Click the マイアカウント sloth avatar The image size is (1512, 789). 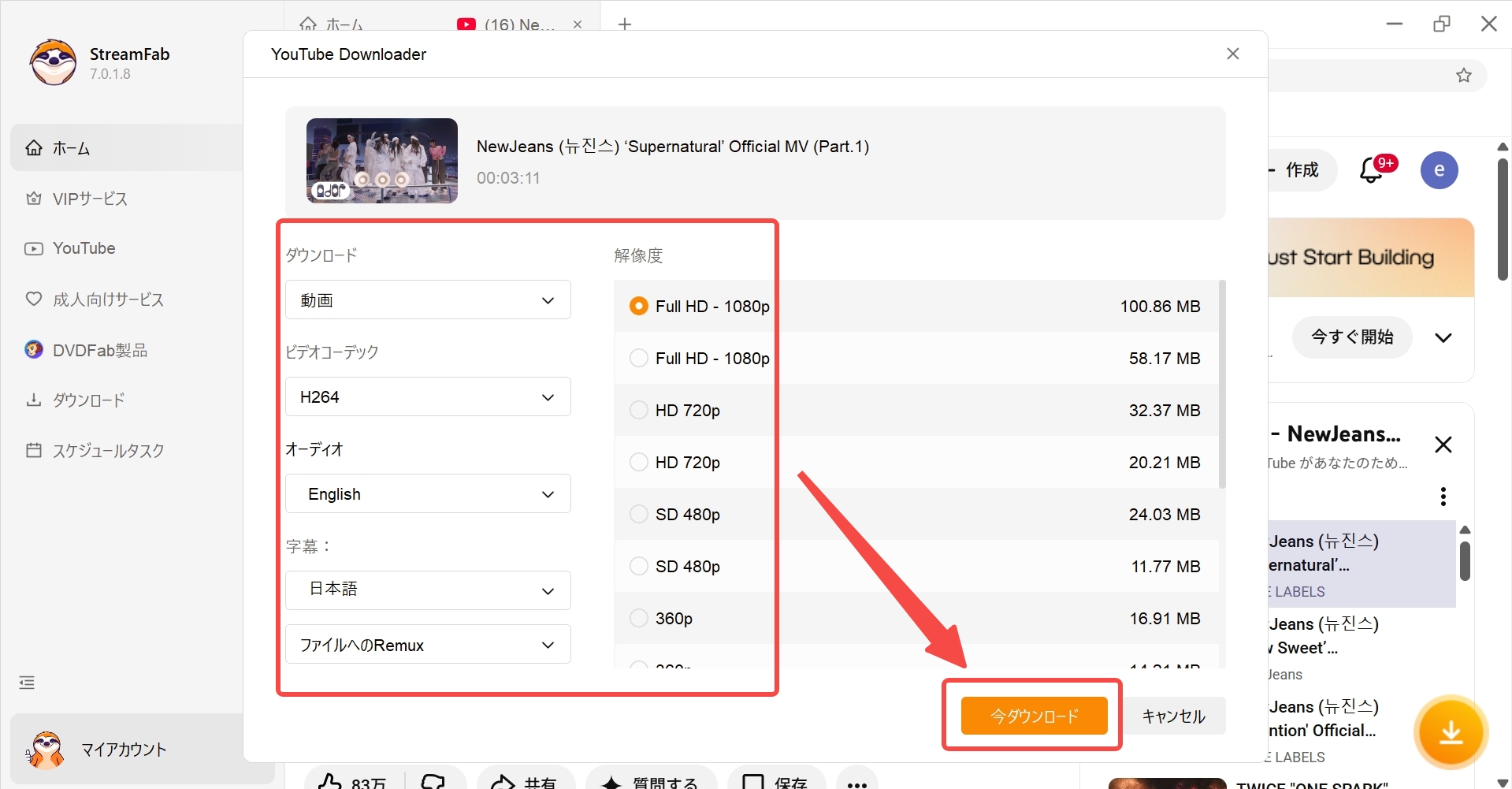point(46,750)
